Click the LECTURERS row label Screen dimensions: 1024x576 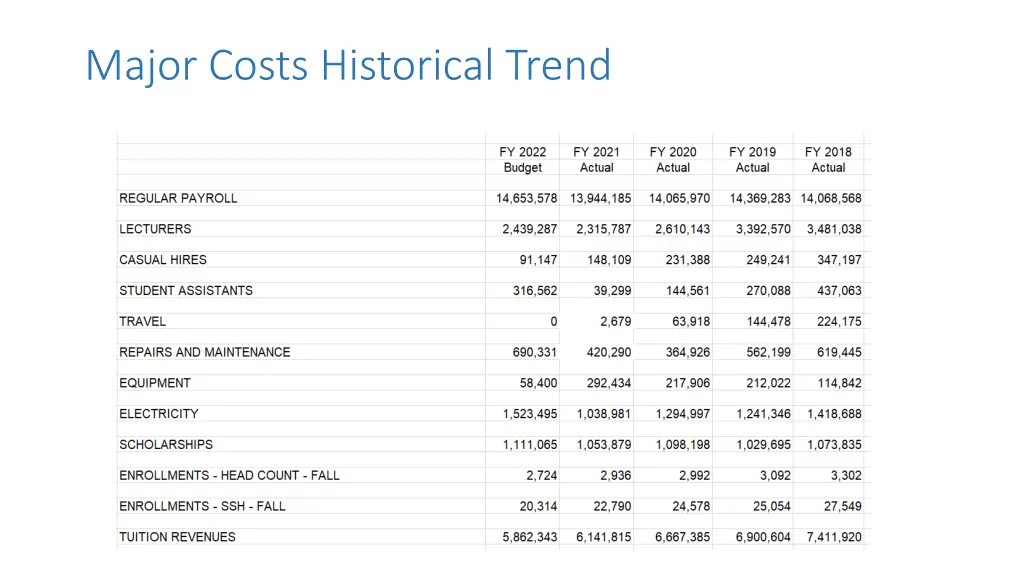click(x=155, y=229)
